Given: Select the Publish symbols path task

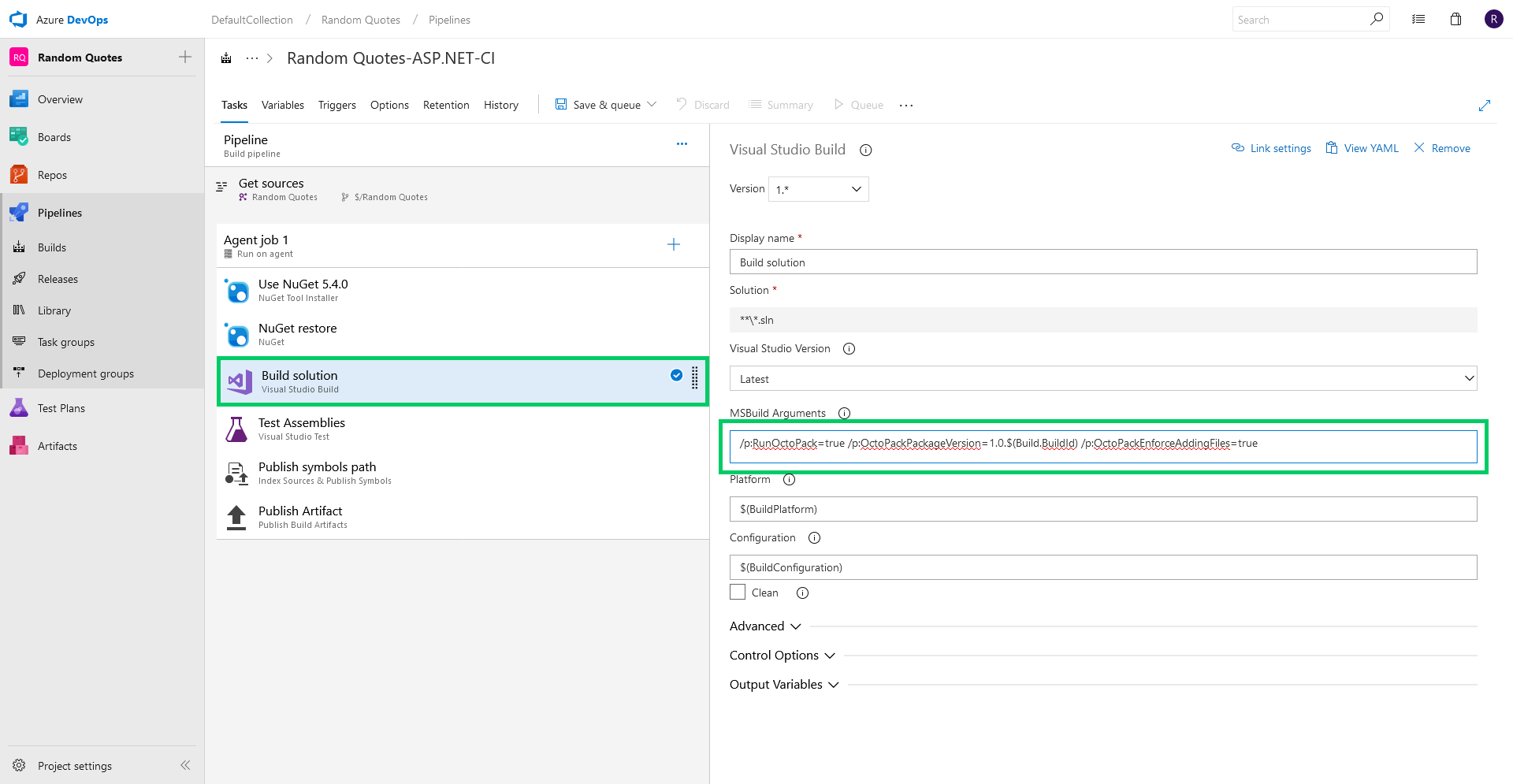Looking at the screenshot, I should 463,473.
